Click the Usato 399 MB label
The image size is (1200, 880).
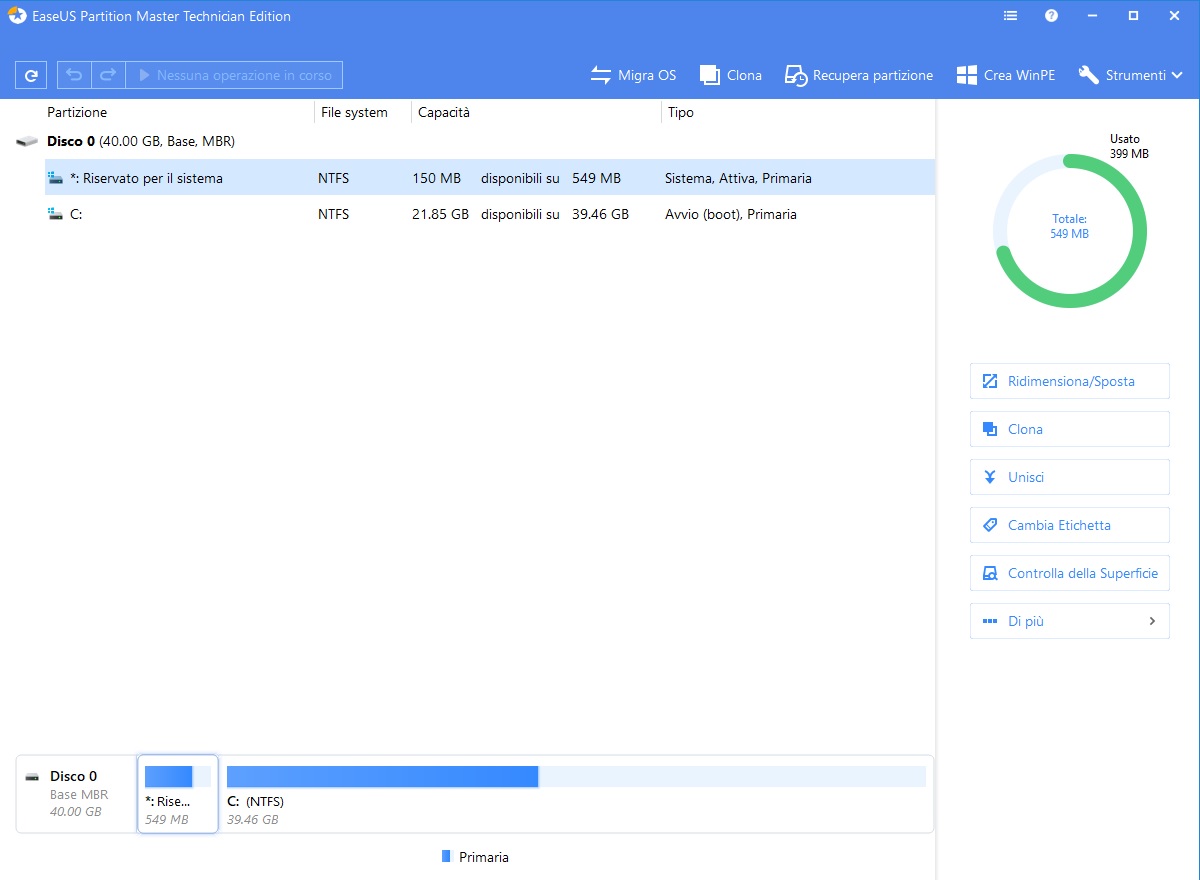point(1129,146)
